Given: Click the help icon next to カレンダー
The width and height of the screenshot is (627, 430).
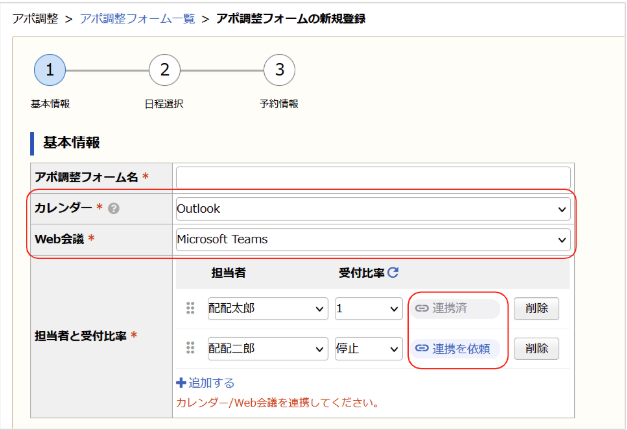Looking at the screenshot, I should click(113, 210).
